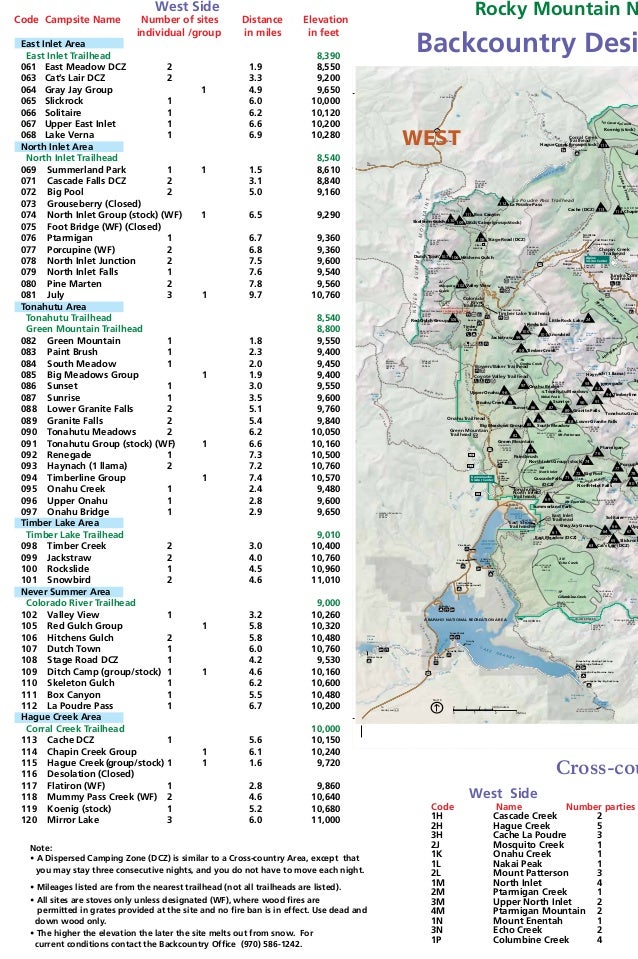Screen dimensions: 638x959
Task: Click the green 'Corral Creek Trailhead' line
Action: [75, 729]
